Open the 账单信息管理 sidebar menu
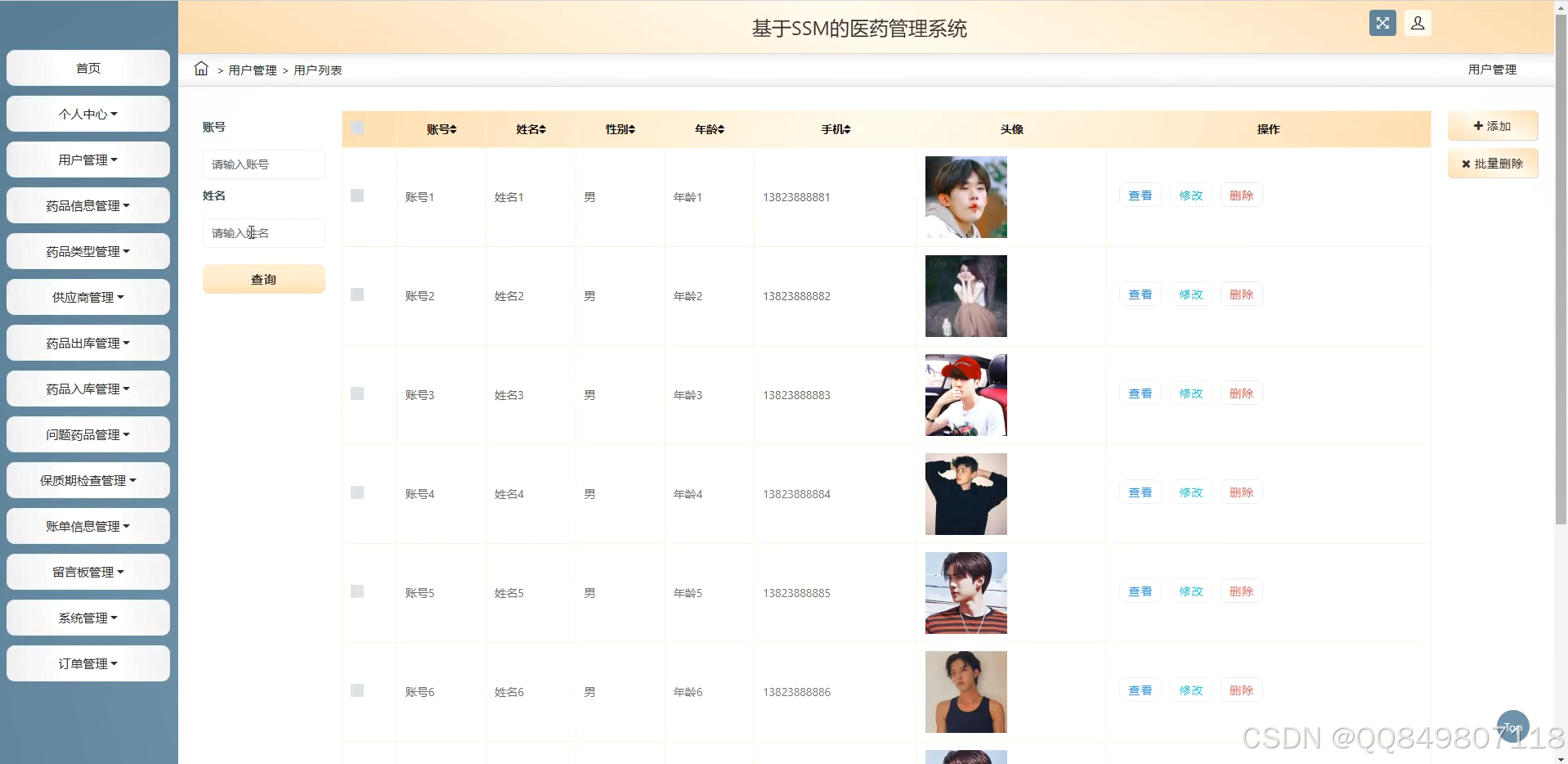This screenshot has height=764, width=1568. (x=88, y=526)
